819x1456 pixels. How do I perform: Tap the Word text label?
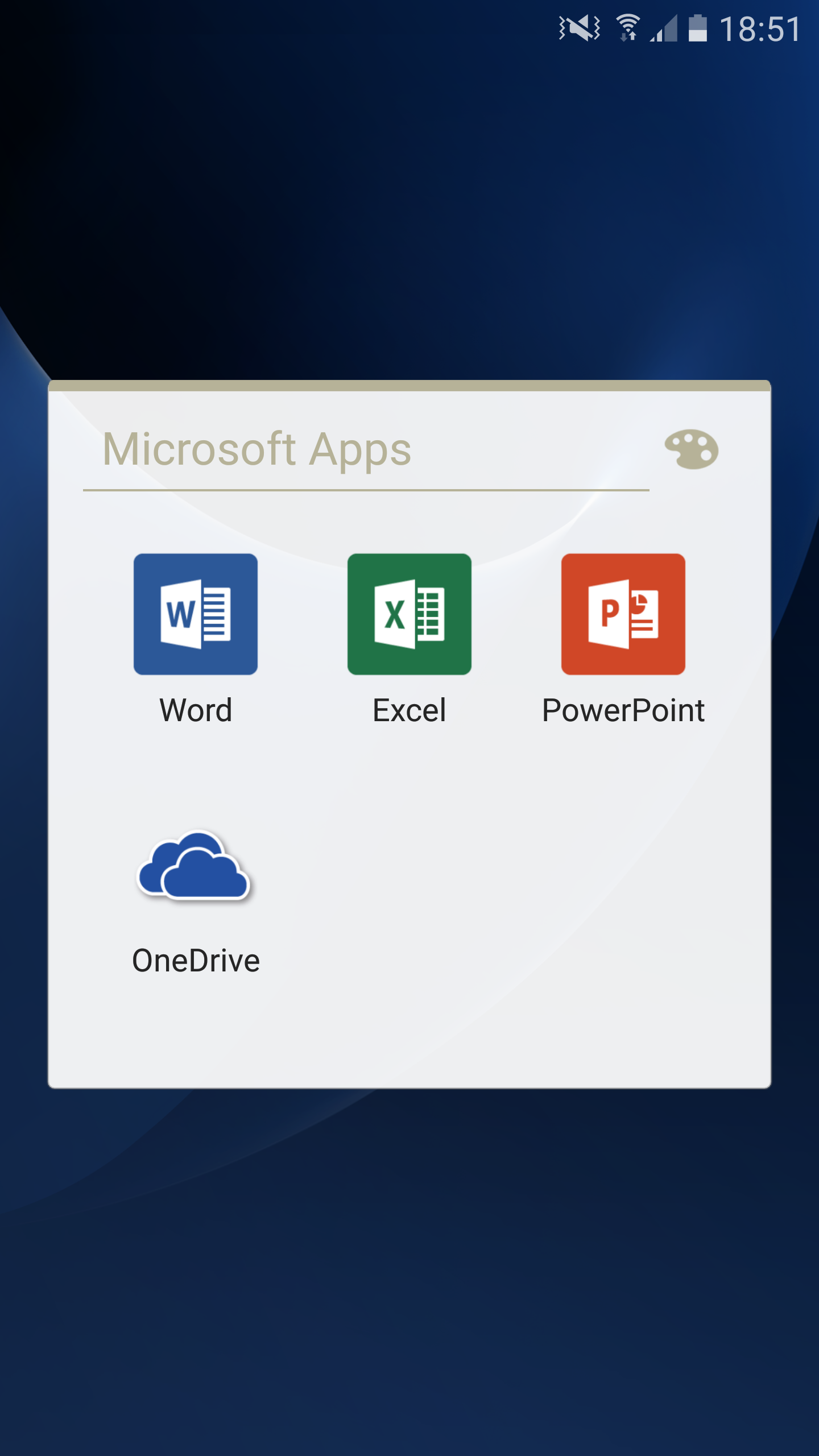(196, 710)
